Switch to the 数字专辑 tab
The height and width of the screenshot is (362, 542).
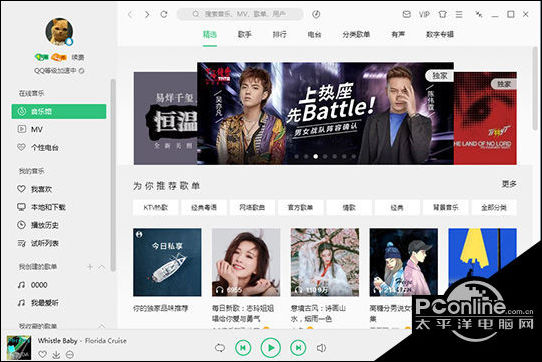pyautogui.click(x=440, y=34)
